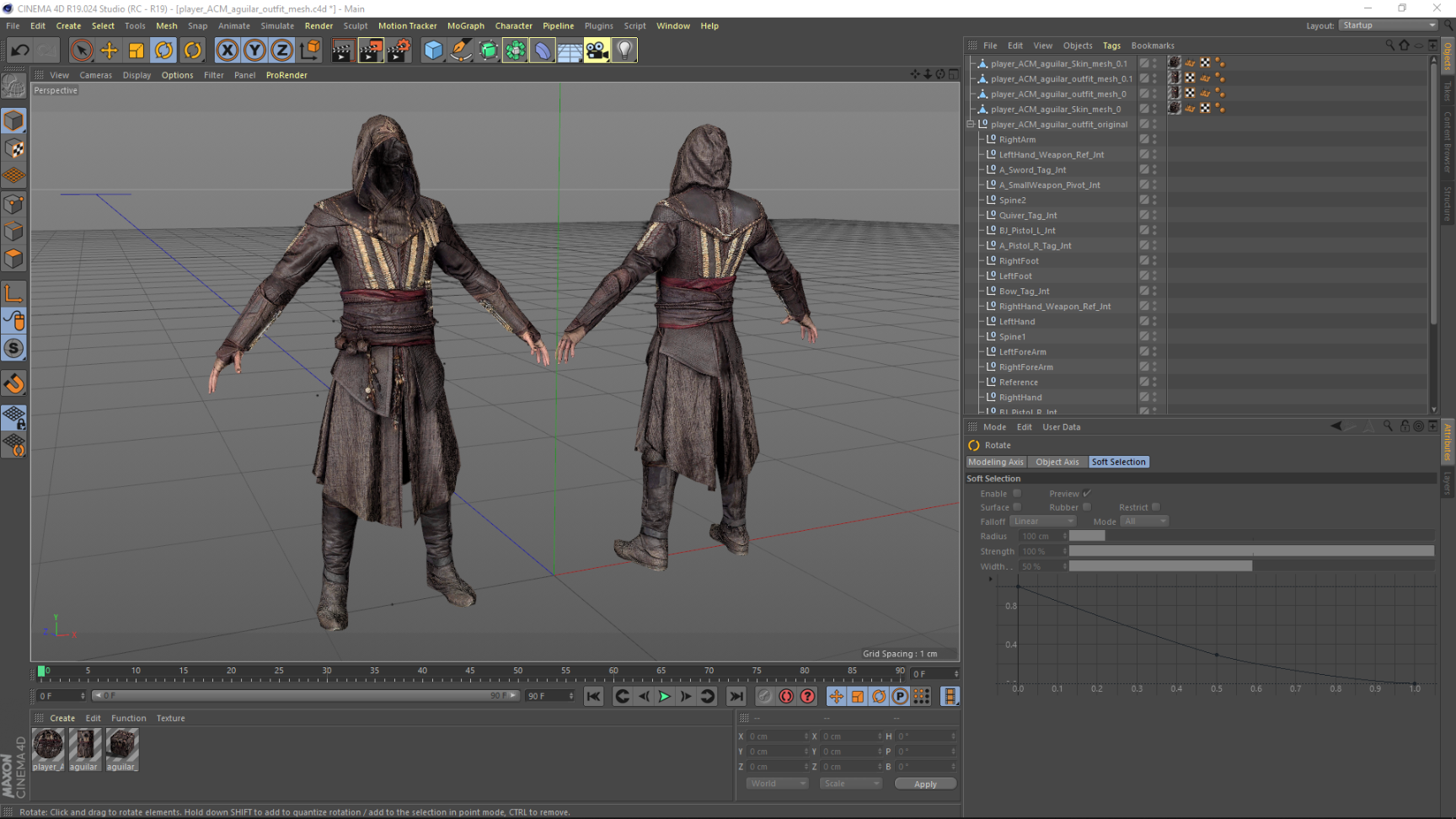Open the spline Pen tool
This screenshot has height=819, width=1456.
point(461,51)
